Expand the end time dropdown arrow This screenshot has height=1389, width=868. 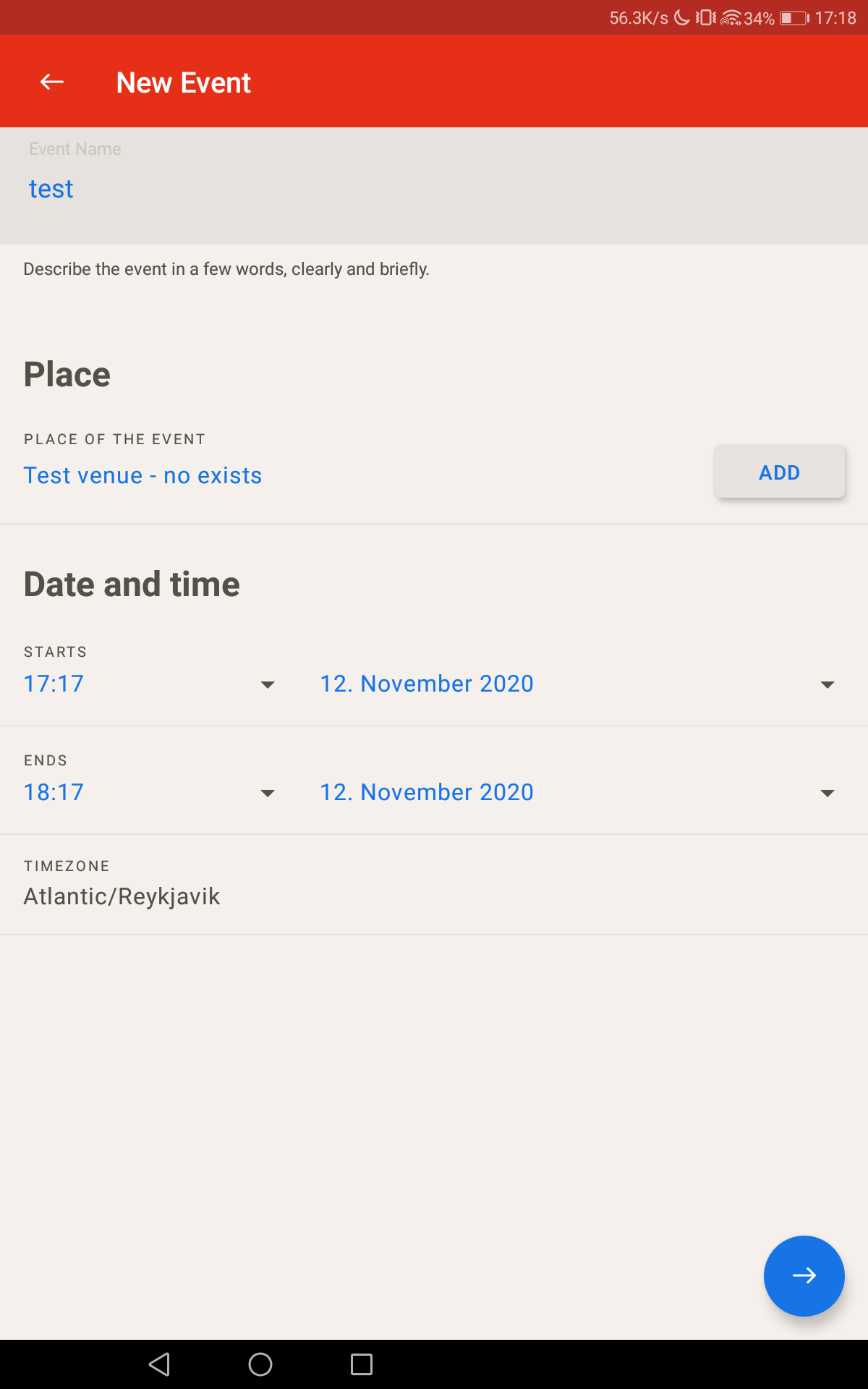click(x=268, y=793)
